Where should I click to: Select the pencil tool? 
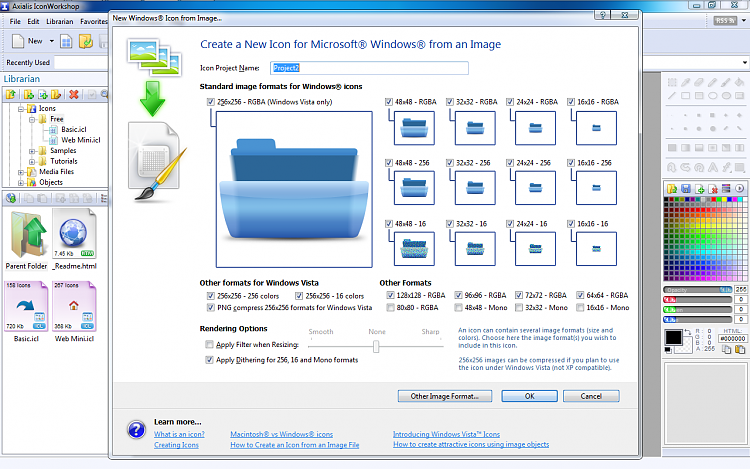(712, 82)
